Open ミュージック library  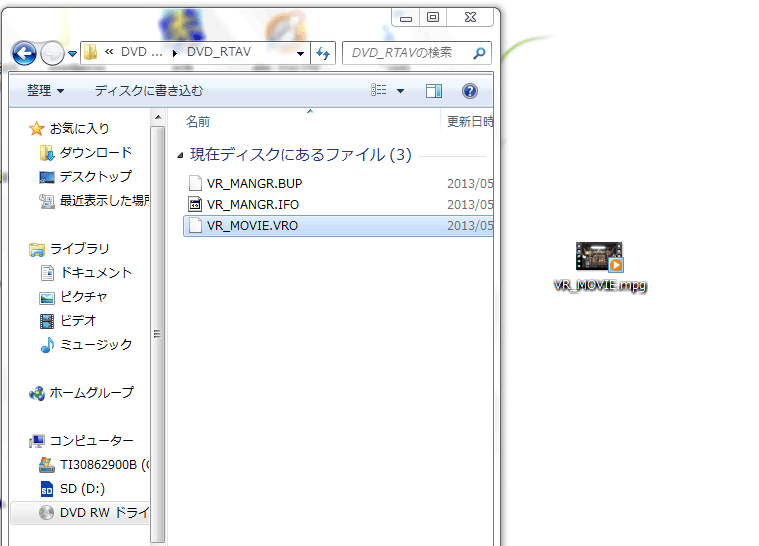[96, 345]
